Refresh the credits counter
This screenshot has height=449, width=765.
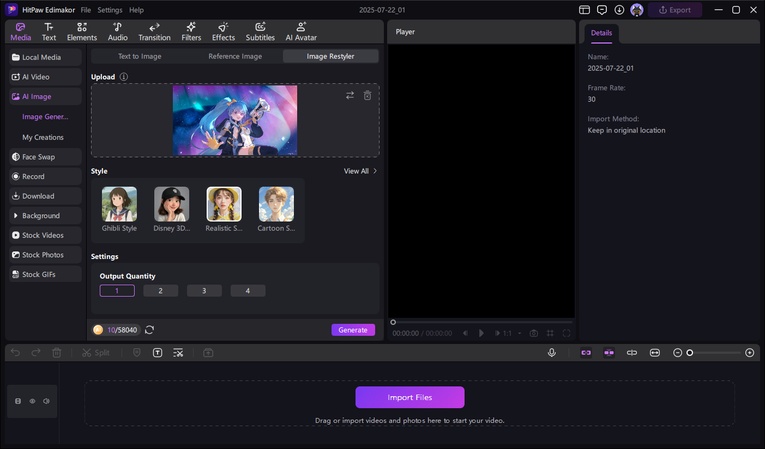[149, 330]
